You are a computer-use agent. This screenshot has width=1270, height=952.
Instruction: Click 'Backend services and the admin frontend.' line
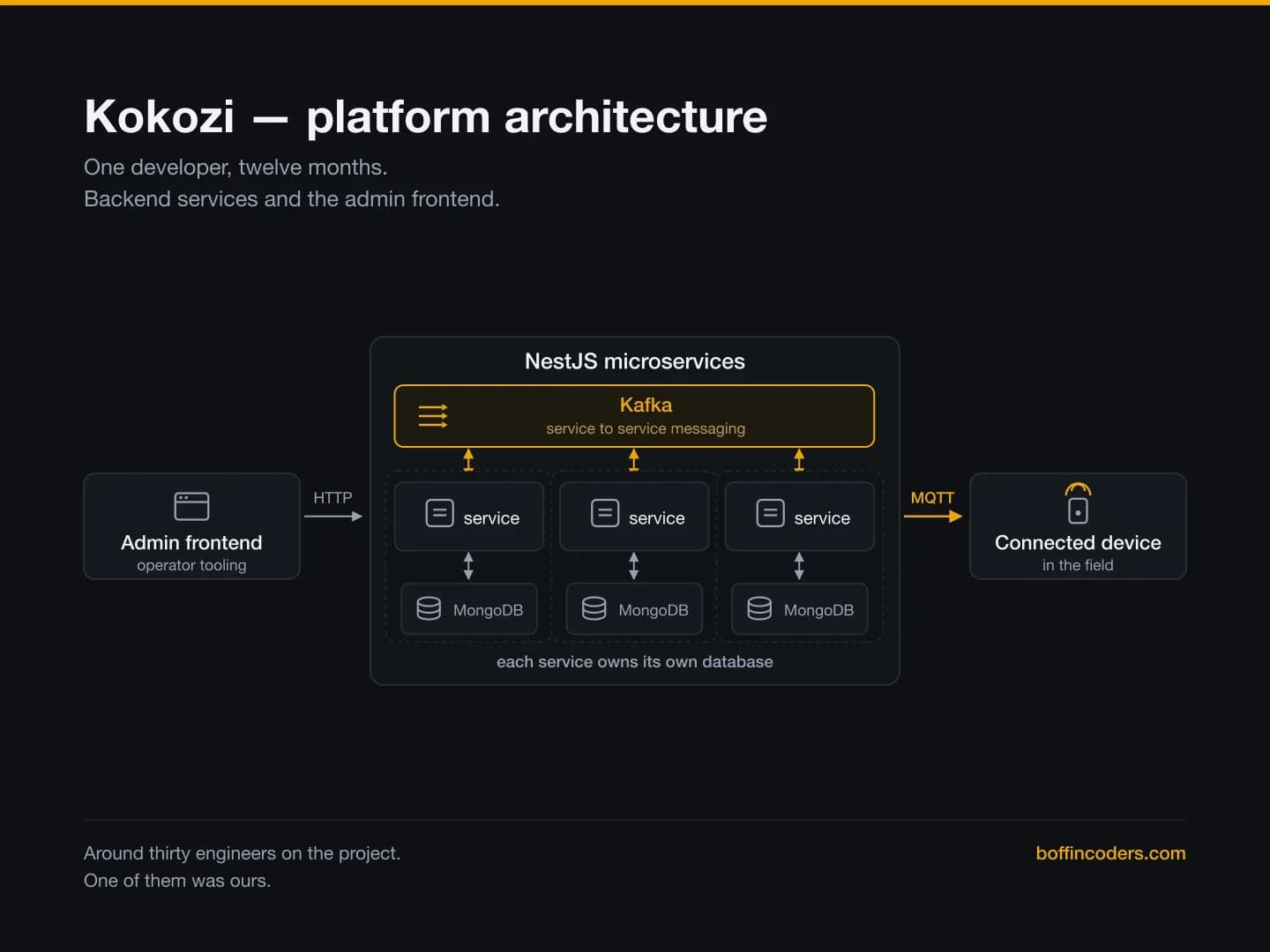292,199
